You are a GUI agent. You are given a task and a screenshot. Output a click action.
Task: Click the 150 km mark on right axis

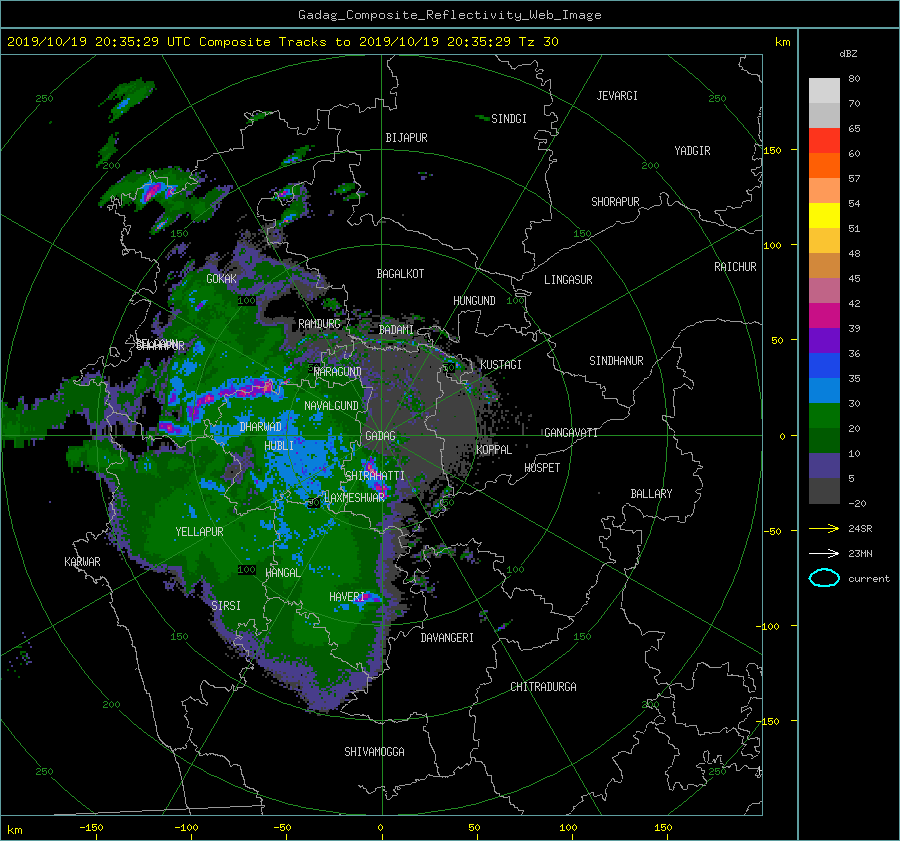772,150
